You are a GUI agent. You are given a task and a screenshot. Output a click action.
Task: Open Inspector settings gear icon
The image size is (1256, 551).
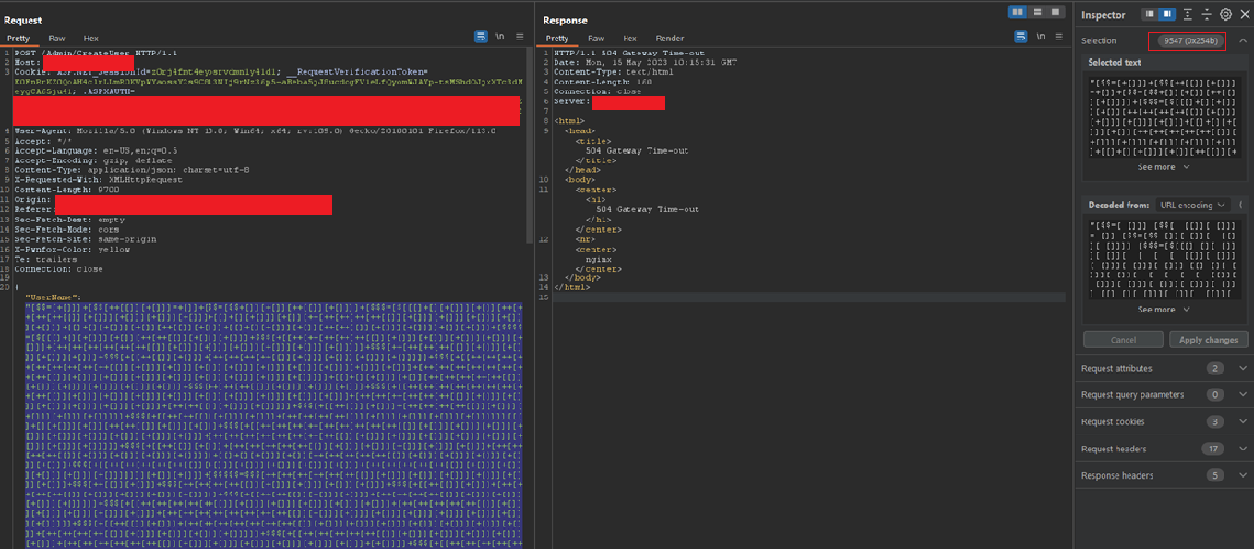pyautogui.click(x=1226, y=14)
